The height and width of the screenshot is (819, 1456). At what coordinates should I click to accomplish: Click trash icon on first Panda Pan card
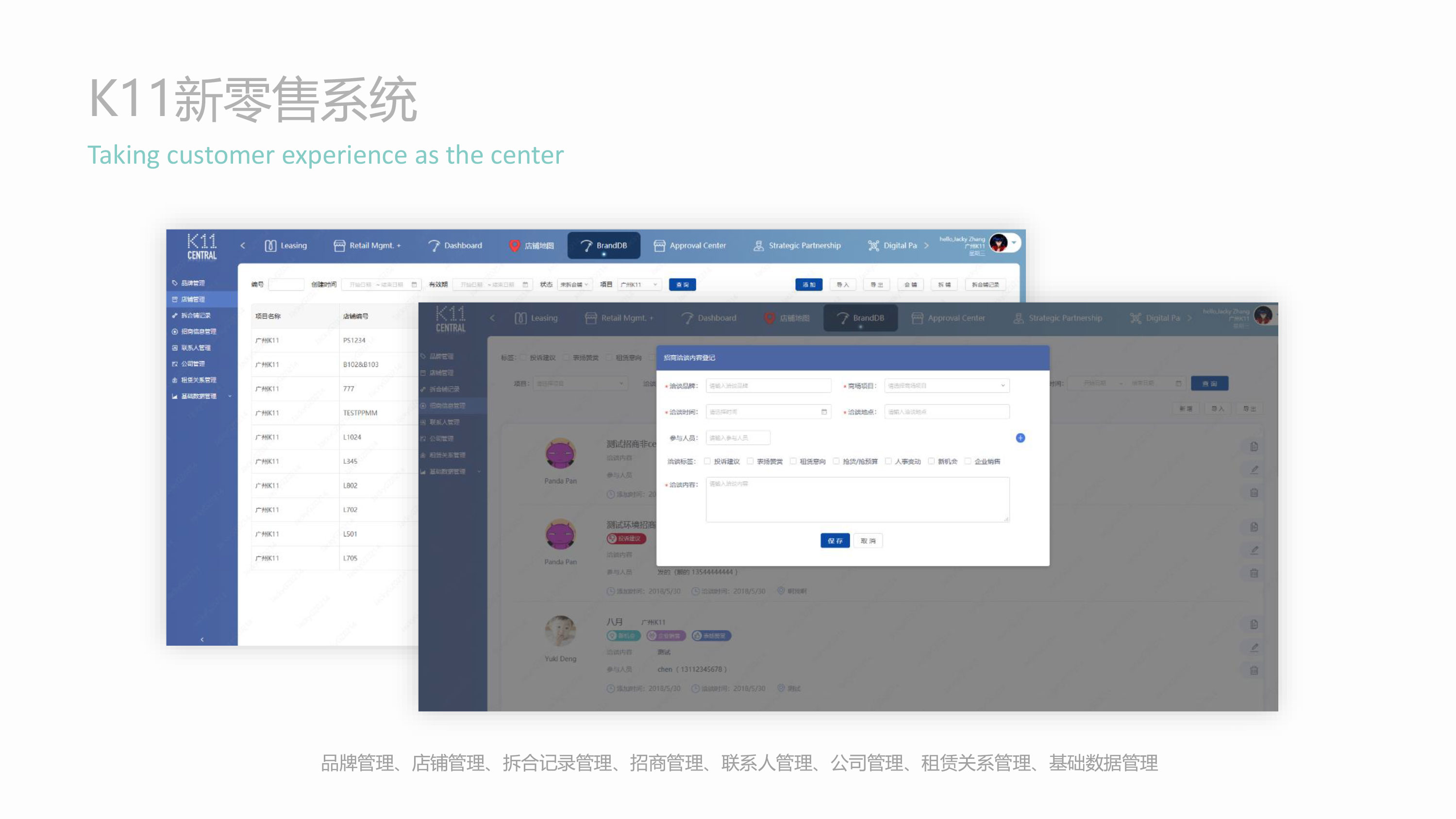1254,492
